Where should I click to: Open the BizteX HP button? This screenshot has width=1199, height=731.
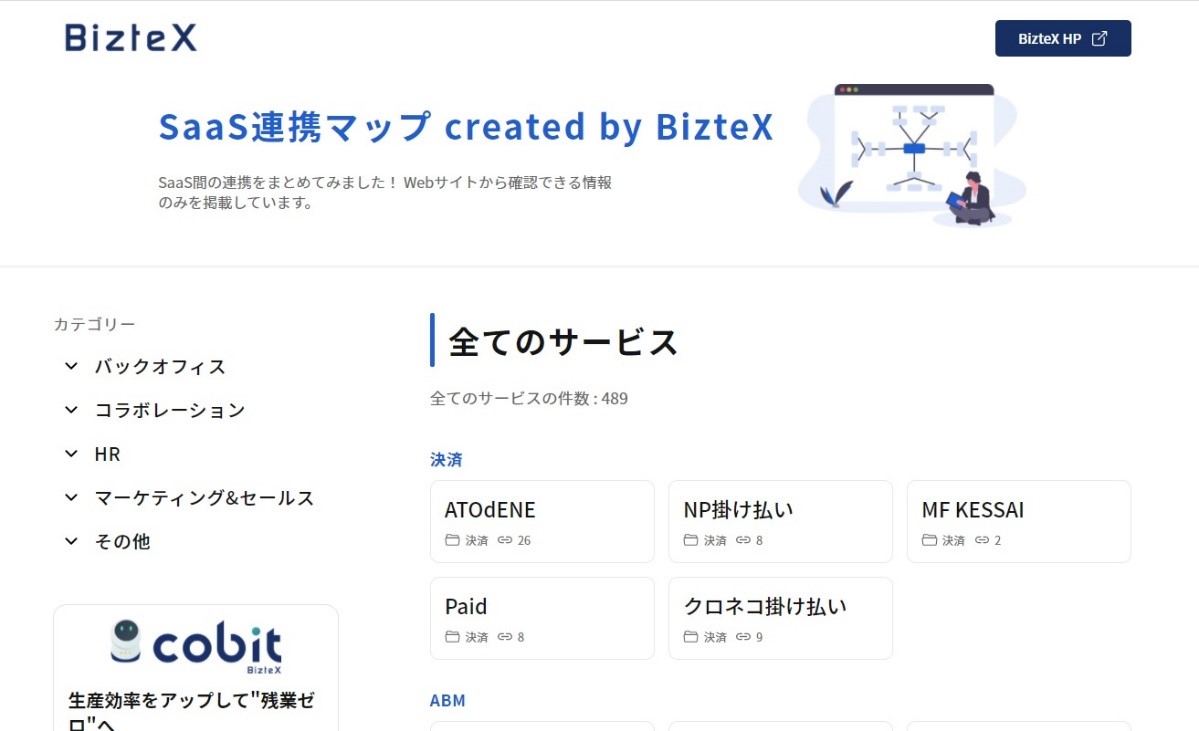click(x=1063, y=38)
